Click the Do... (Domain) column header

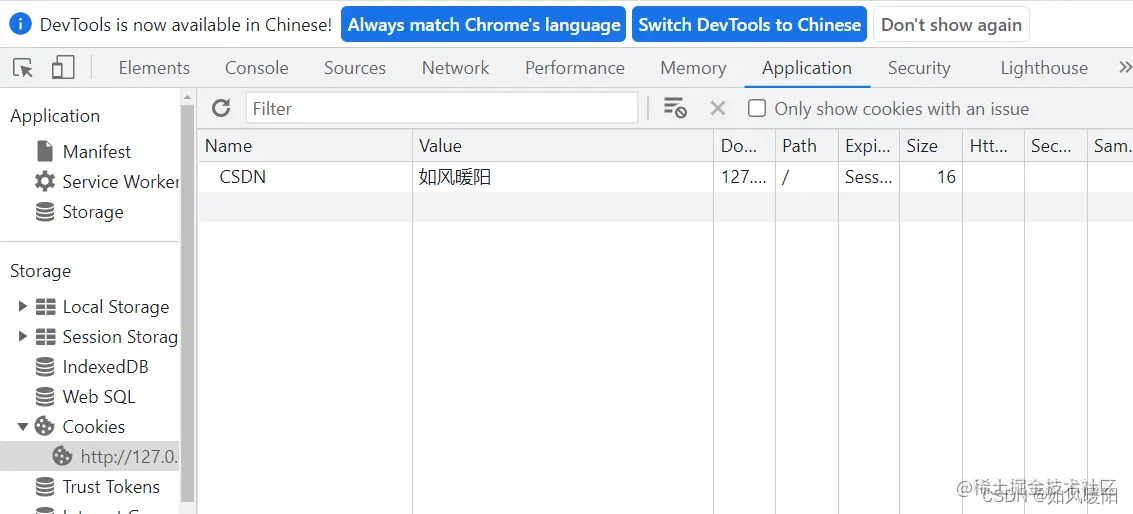744,145
